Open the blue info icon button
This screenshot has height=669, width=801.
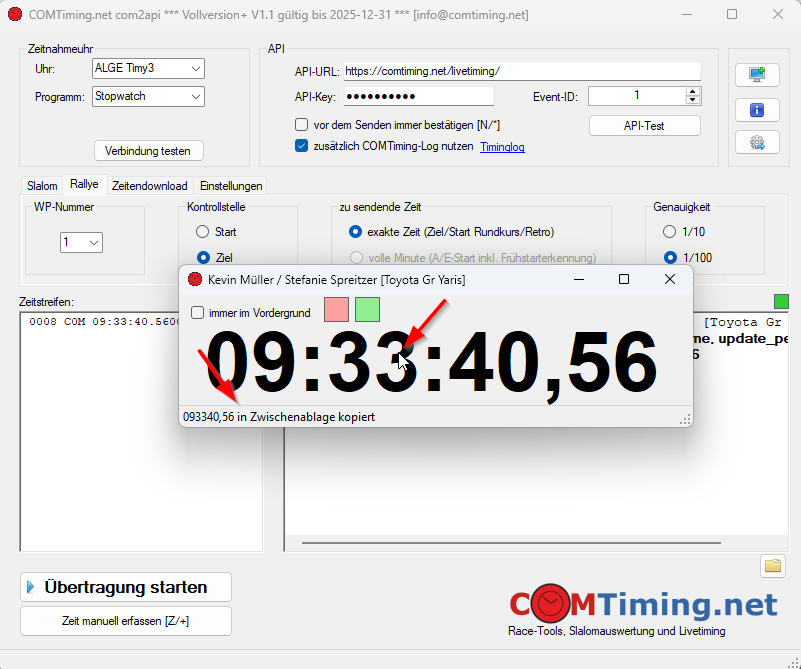point(757,109)
